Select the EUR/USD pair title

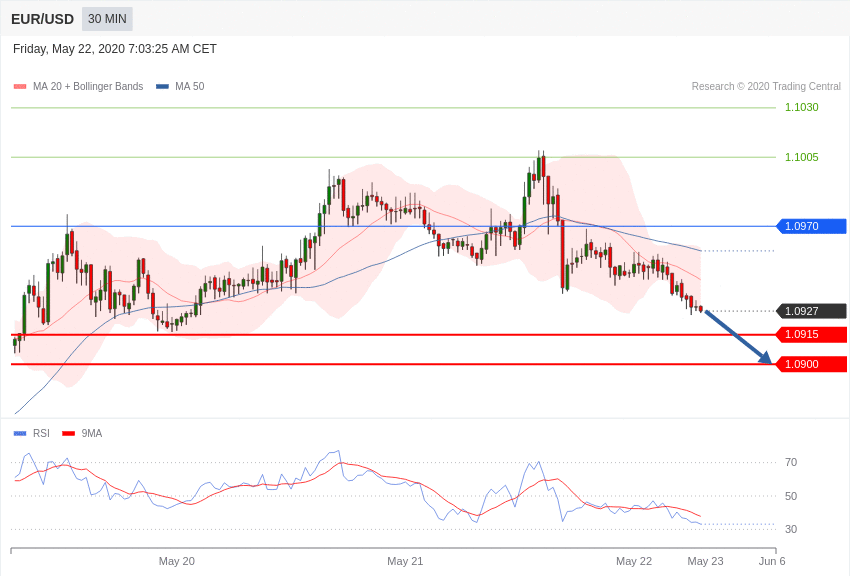click(x=42, y=20)
